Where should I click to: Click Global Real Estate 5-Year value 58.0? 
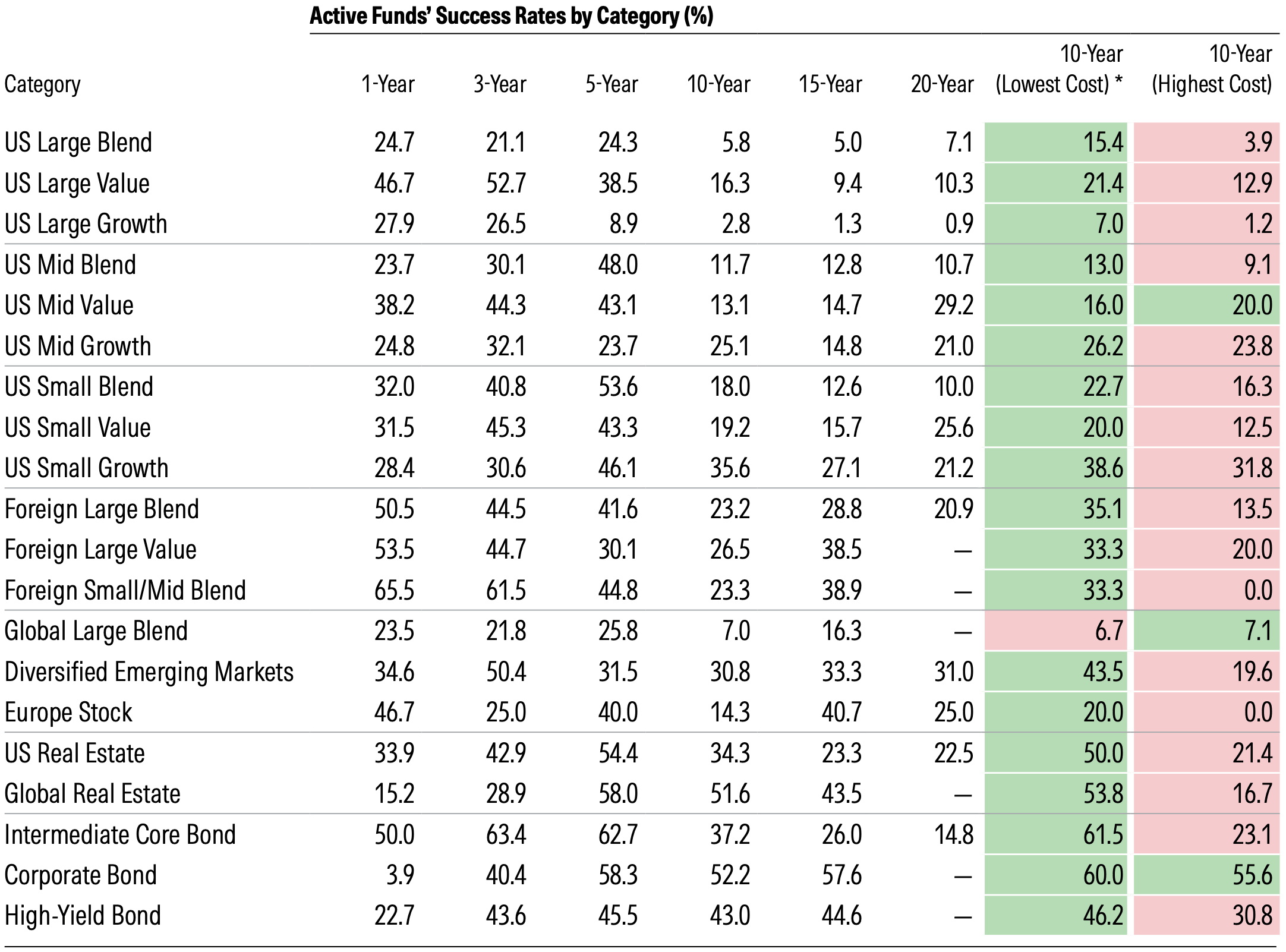coord(617,794)
